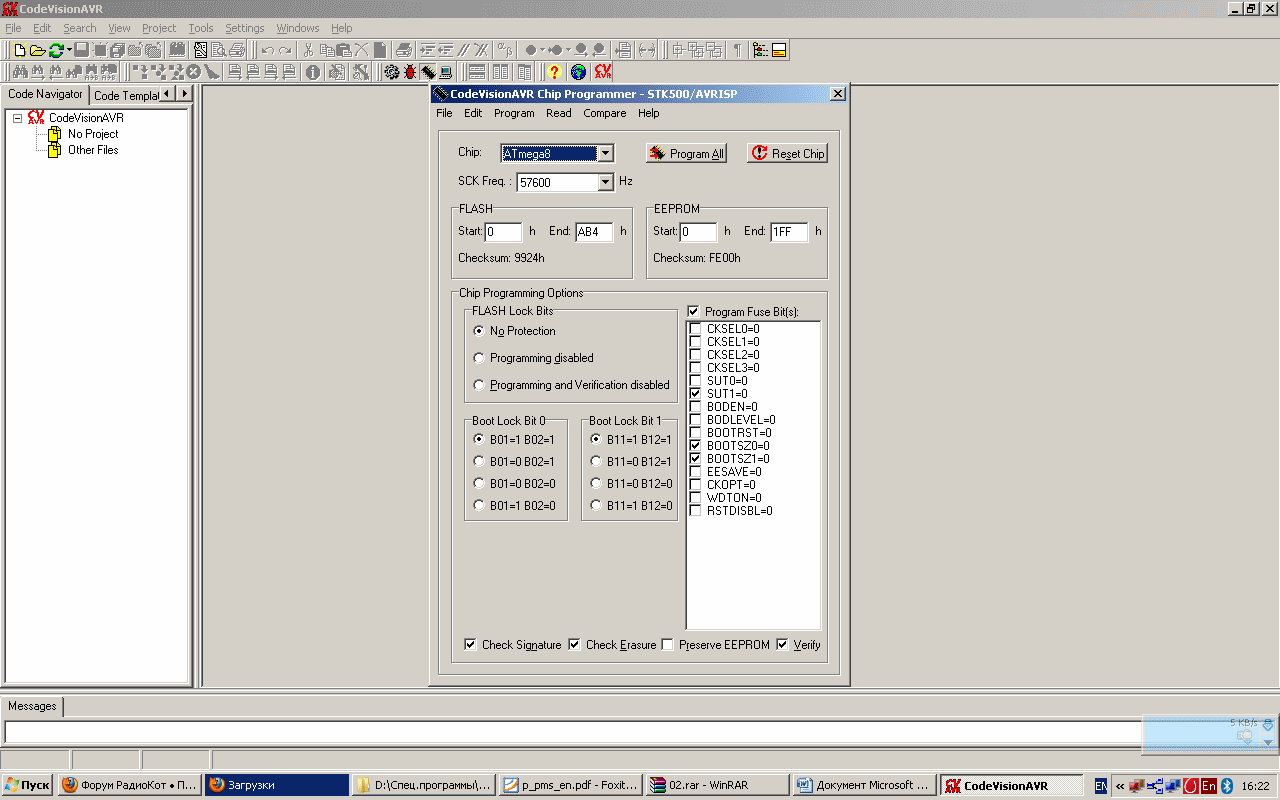Open the globe web site icon
Screen dimensions: 1280x800
pyautogui.click(x=578, y=72)
